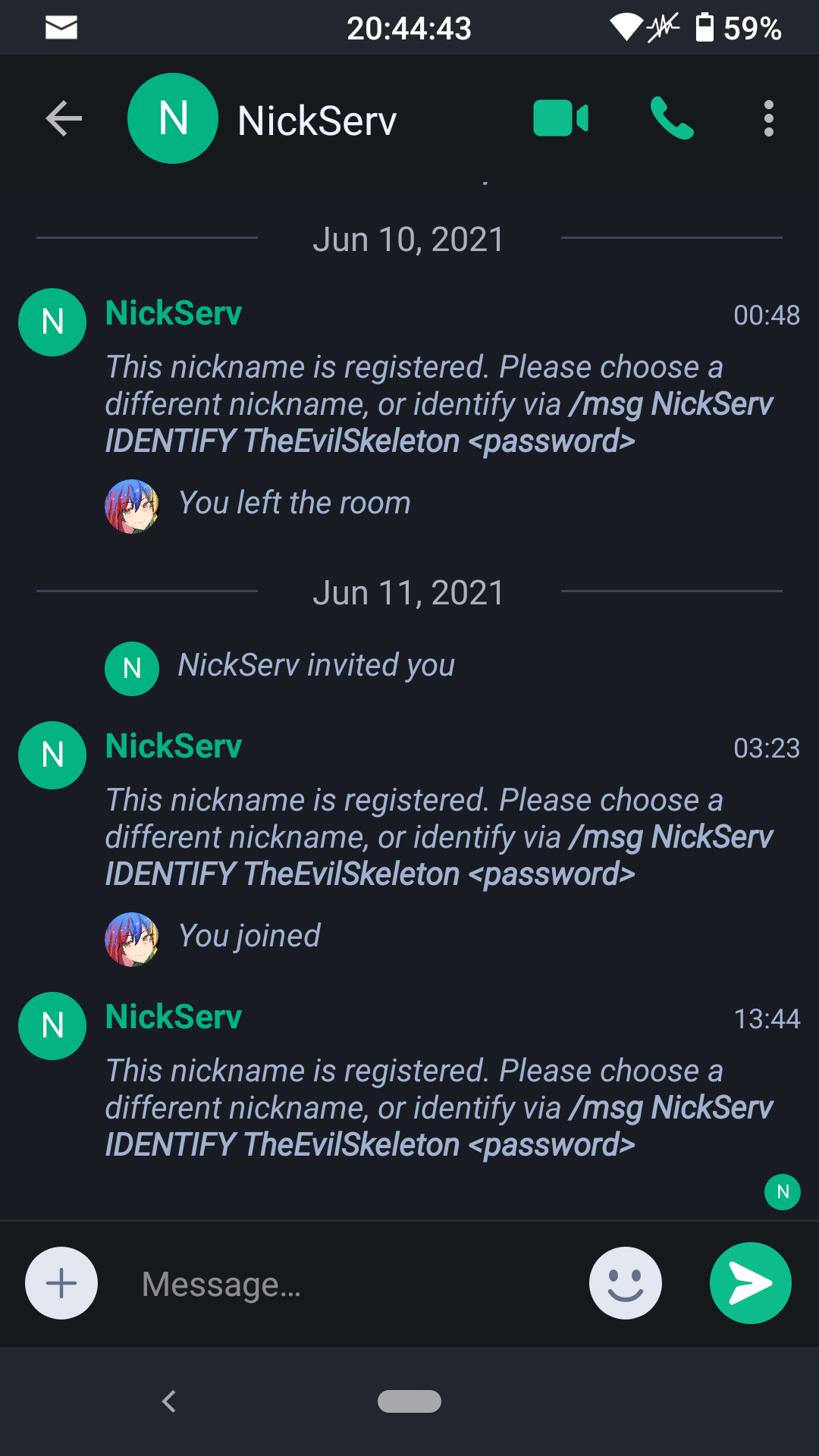Send the message with the green arrow

[x=751, y=1283]
